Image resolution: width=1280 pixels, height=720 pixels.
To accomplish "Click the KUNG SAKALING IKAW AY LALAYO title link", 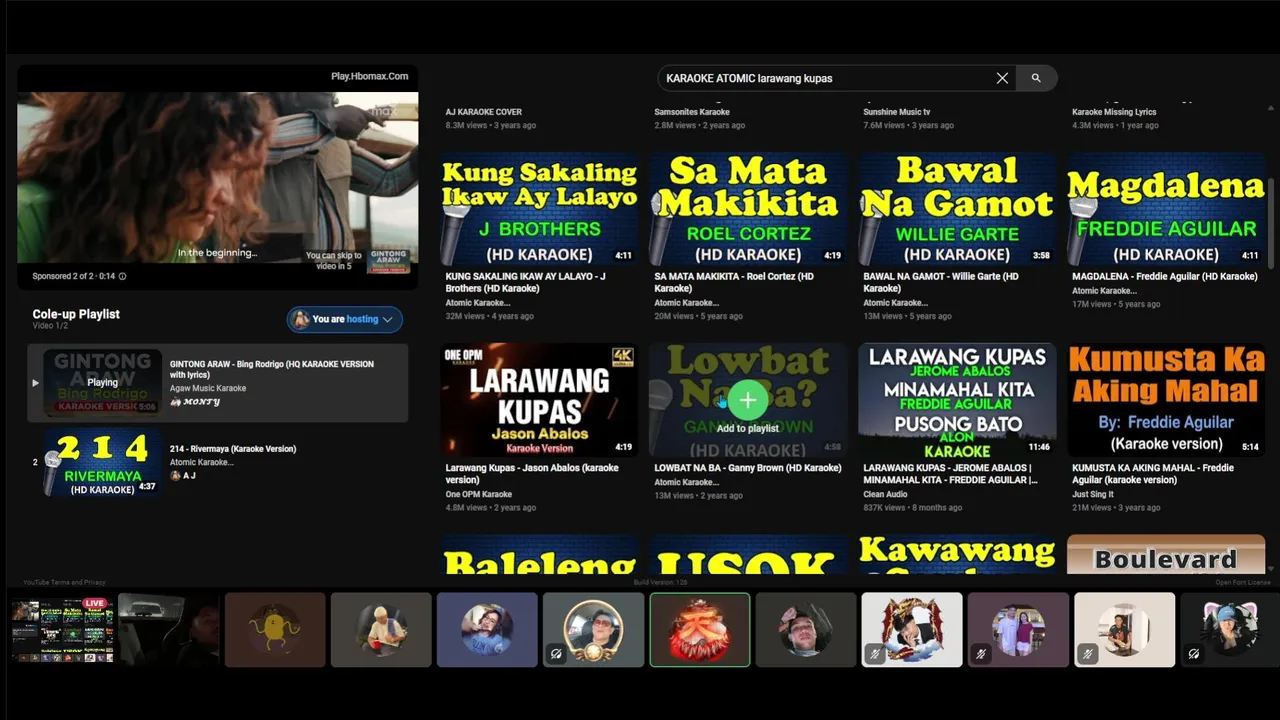I will click(x=526, y=282).
